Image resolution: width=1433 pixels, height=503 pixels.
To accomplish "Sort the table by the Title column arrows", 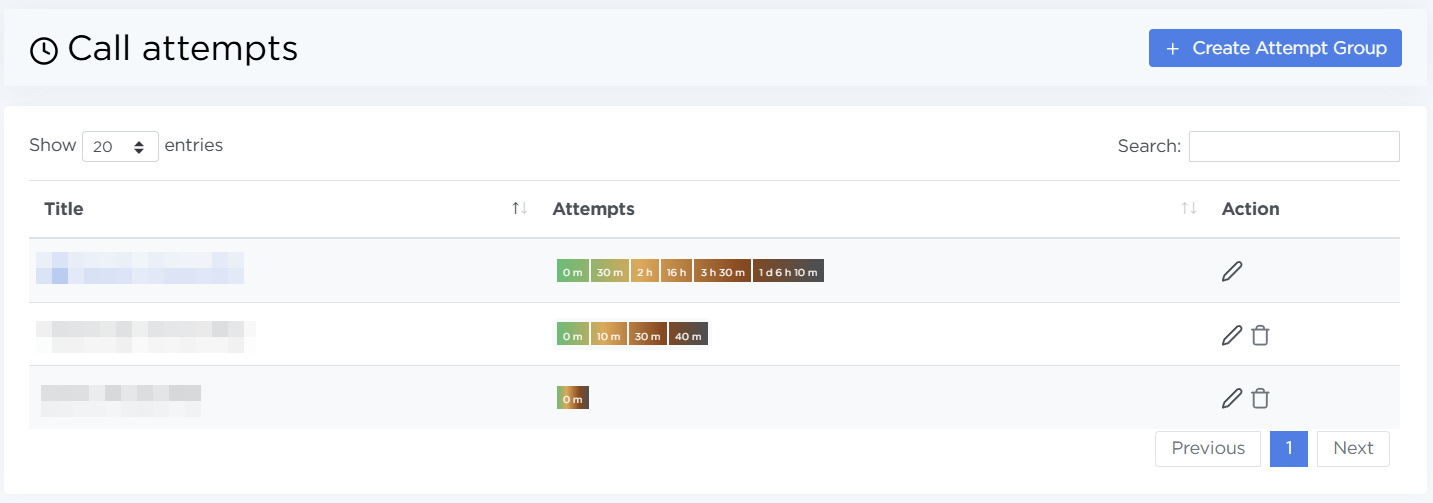I will pos(519,208).
